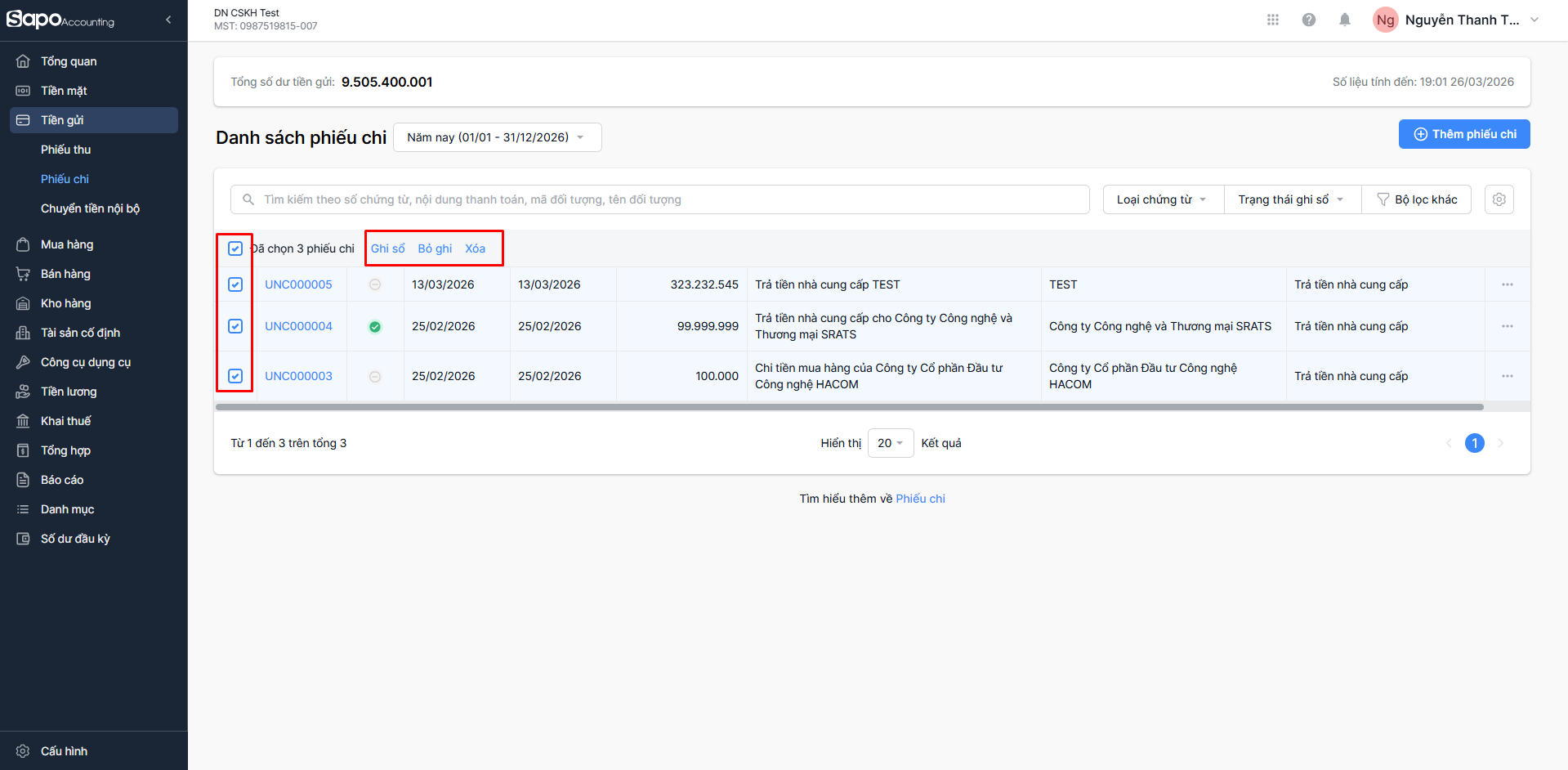Viewport: 1568px width, 770px height.
Task: Deselect the UNC000003 row checkbox
Action: (x=235, y=376)
